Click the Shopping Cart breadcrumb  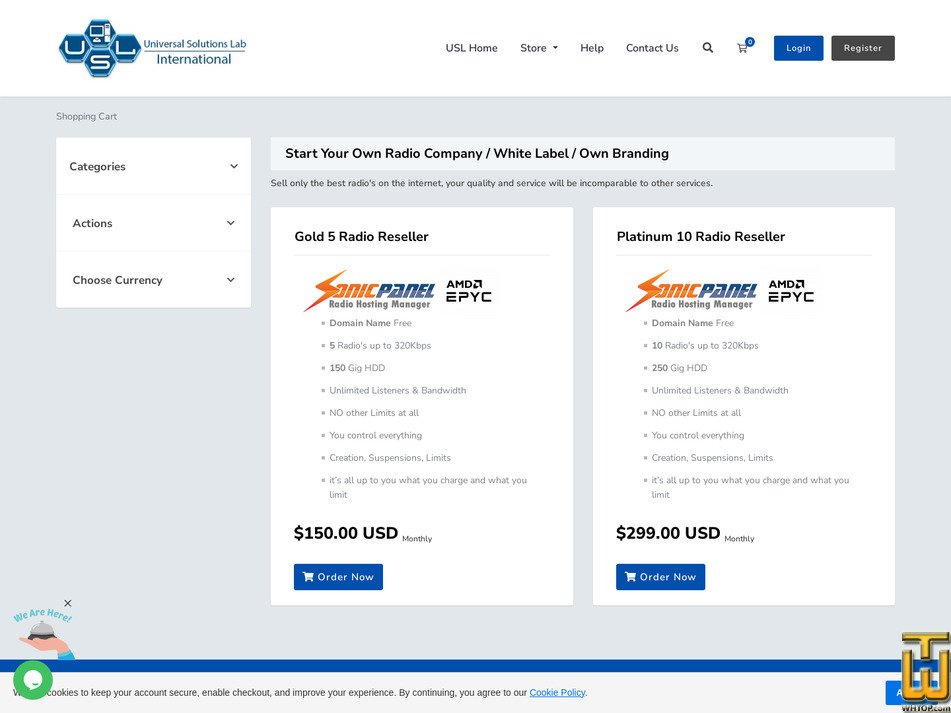coord(87,116)
